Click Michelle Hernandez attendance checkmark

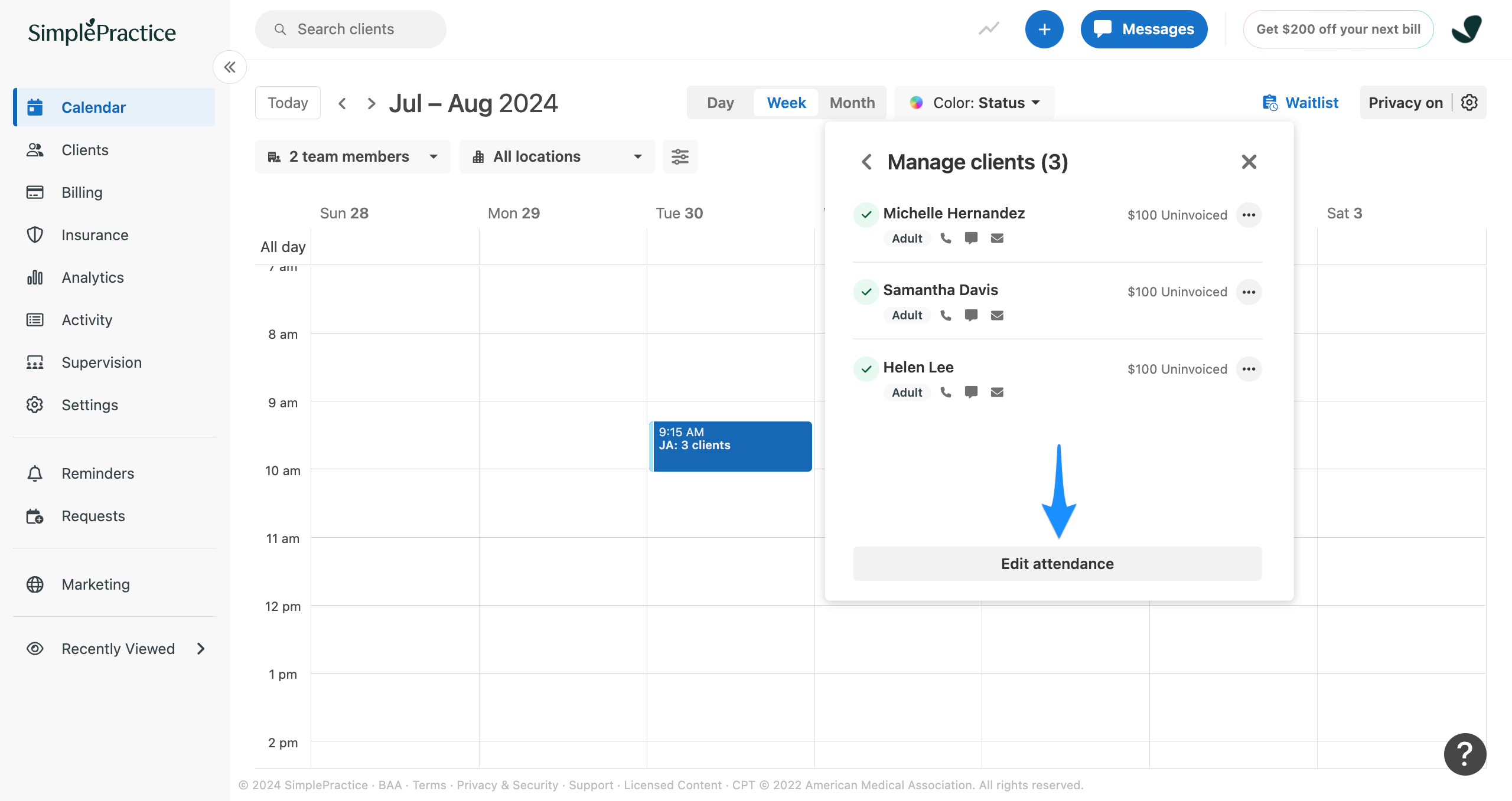click(866, 215)
